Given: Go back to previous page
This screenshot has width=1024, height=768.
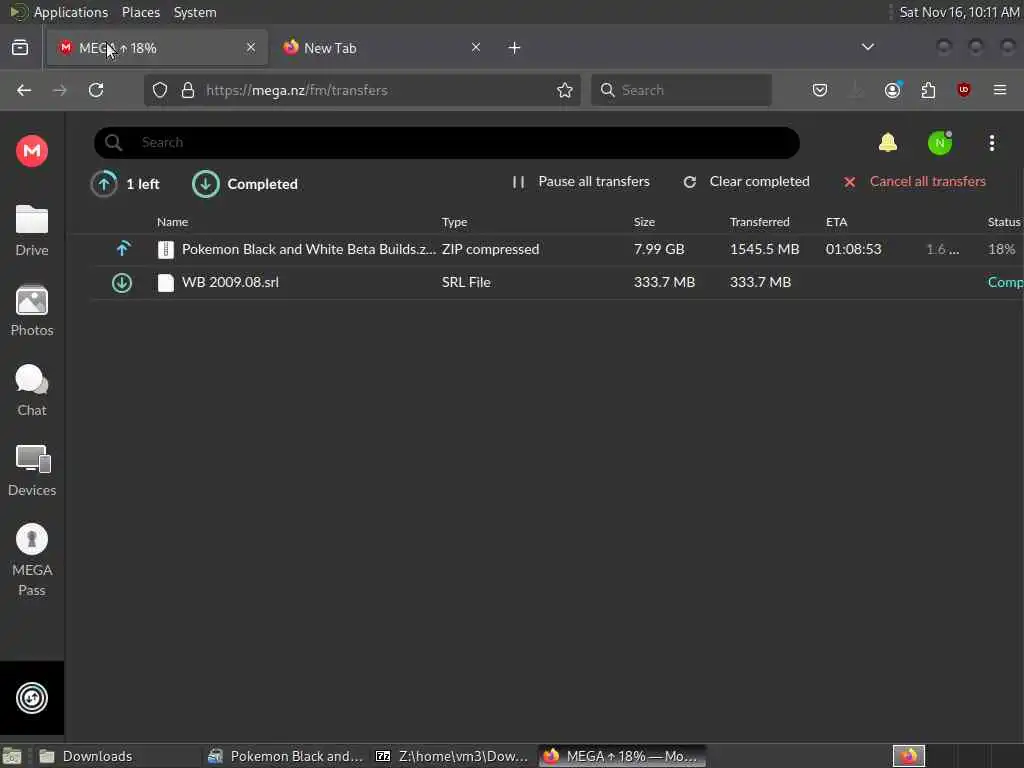Looking at the screenshot, I should [24, 90].
